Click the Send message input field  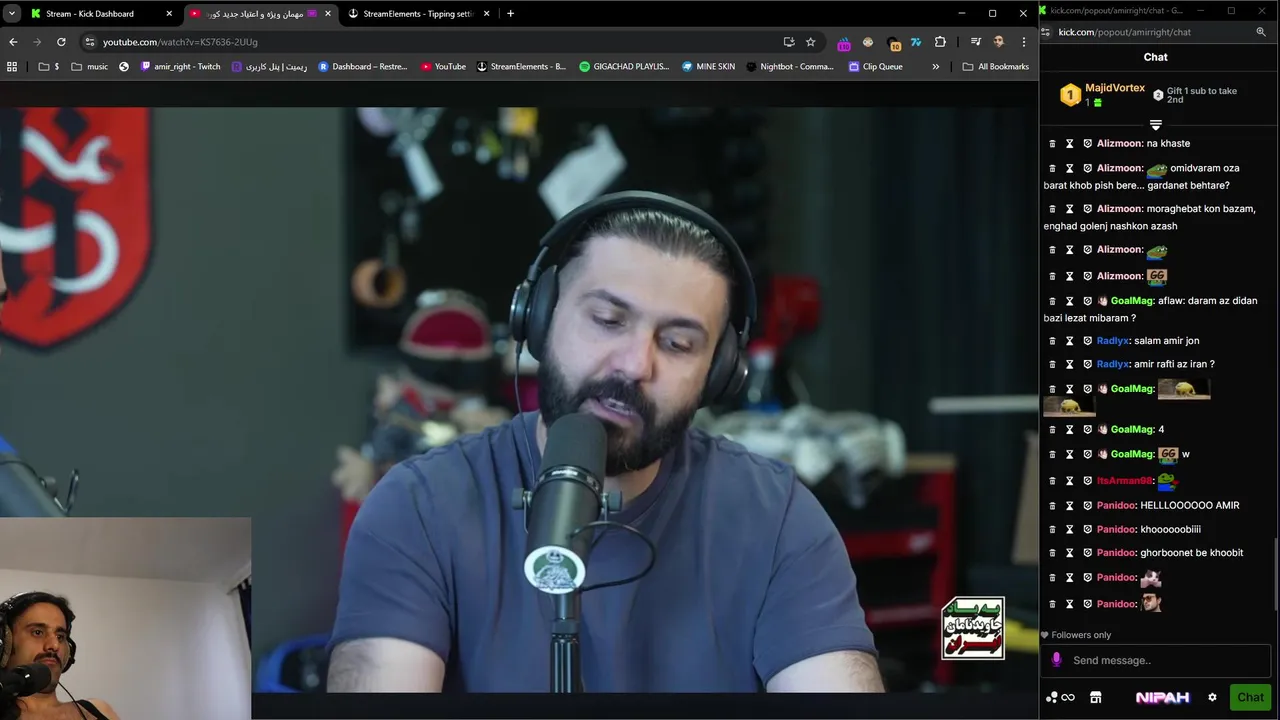[1156, 660]
